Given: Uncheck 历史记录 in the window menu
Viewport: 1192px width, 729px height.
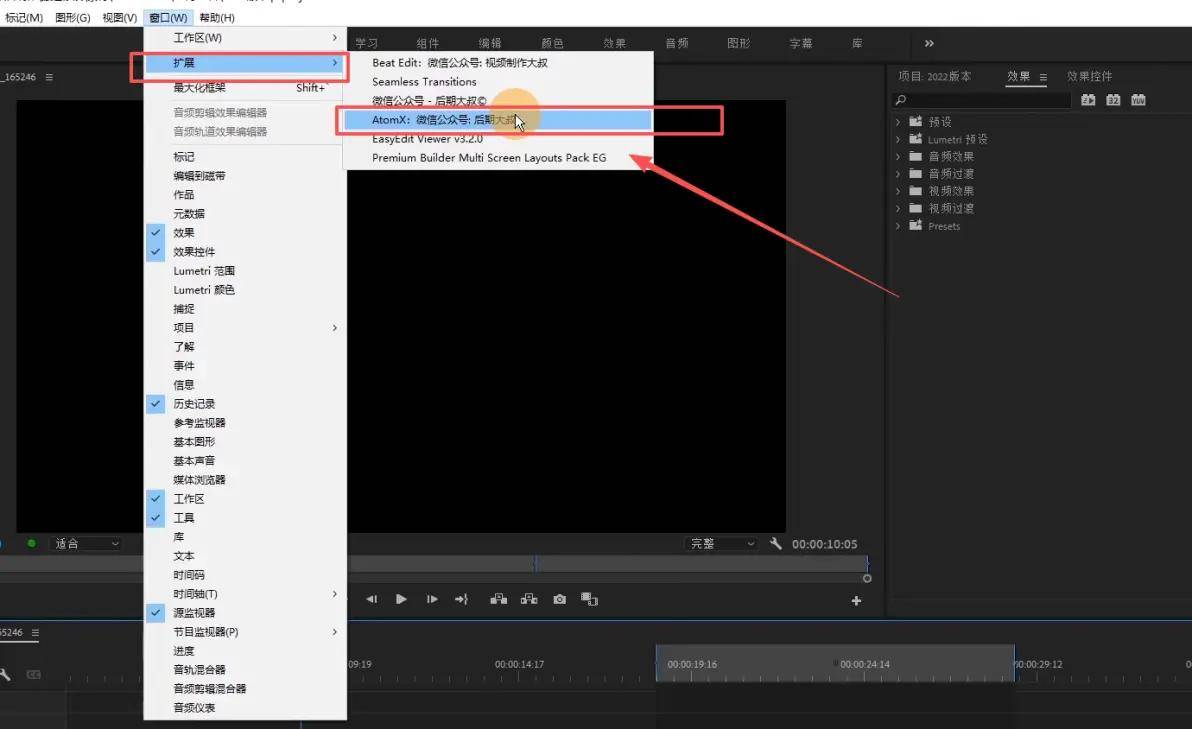Looking at the screenshot, I should tap(194, 404).
